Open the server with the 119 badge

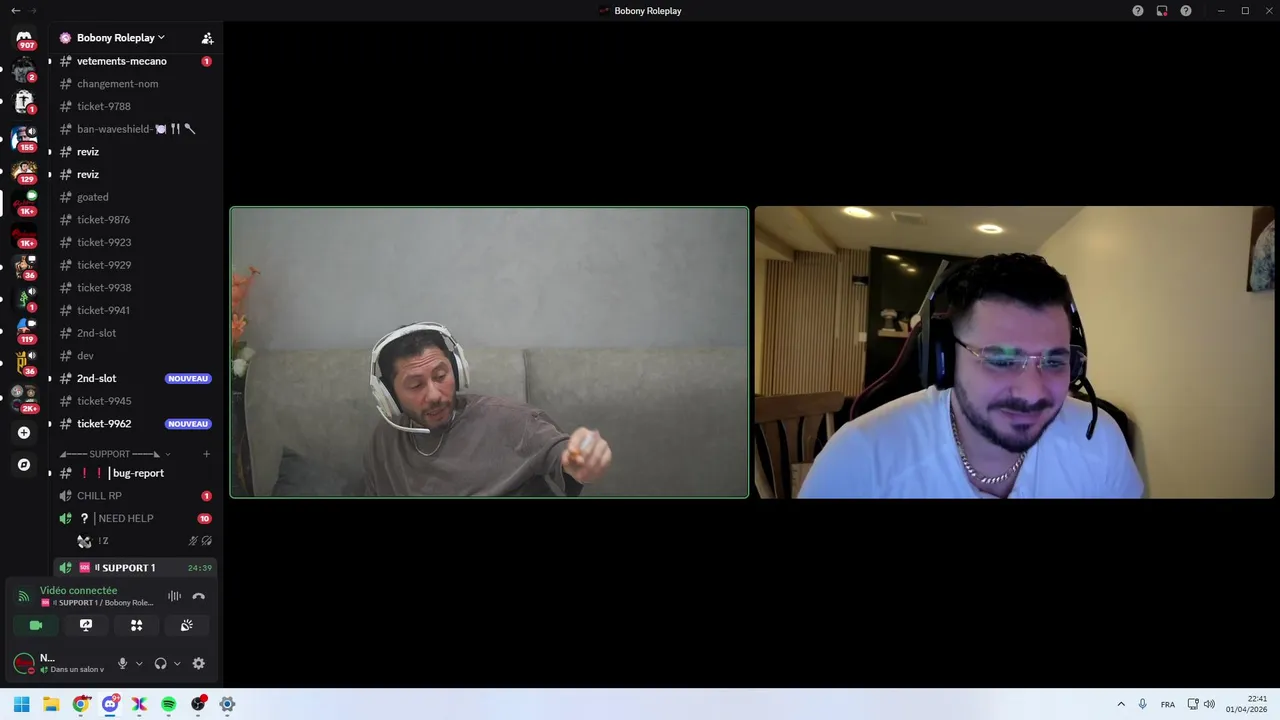tap(24, 329)
